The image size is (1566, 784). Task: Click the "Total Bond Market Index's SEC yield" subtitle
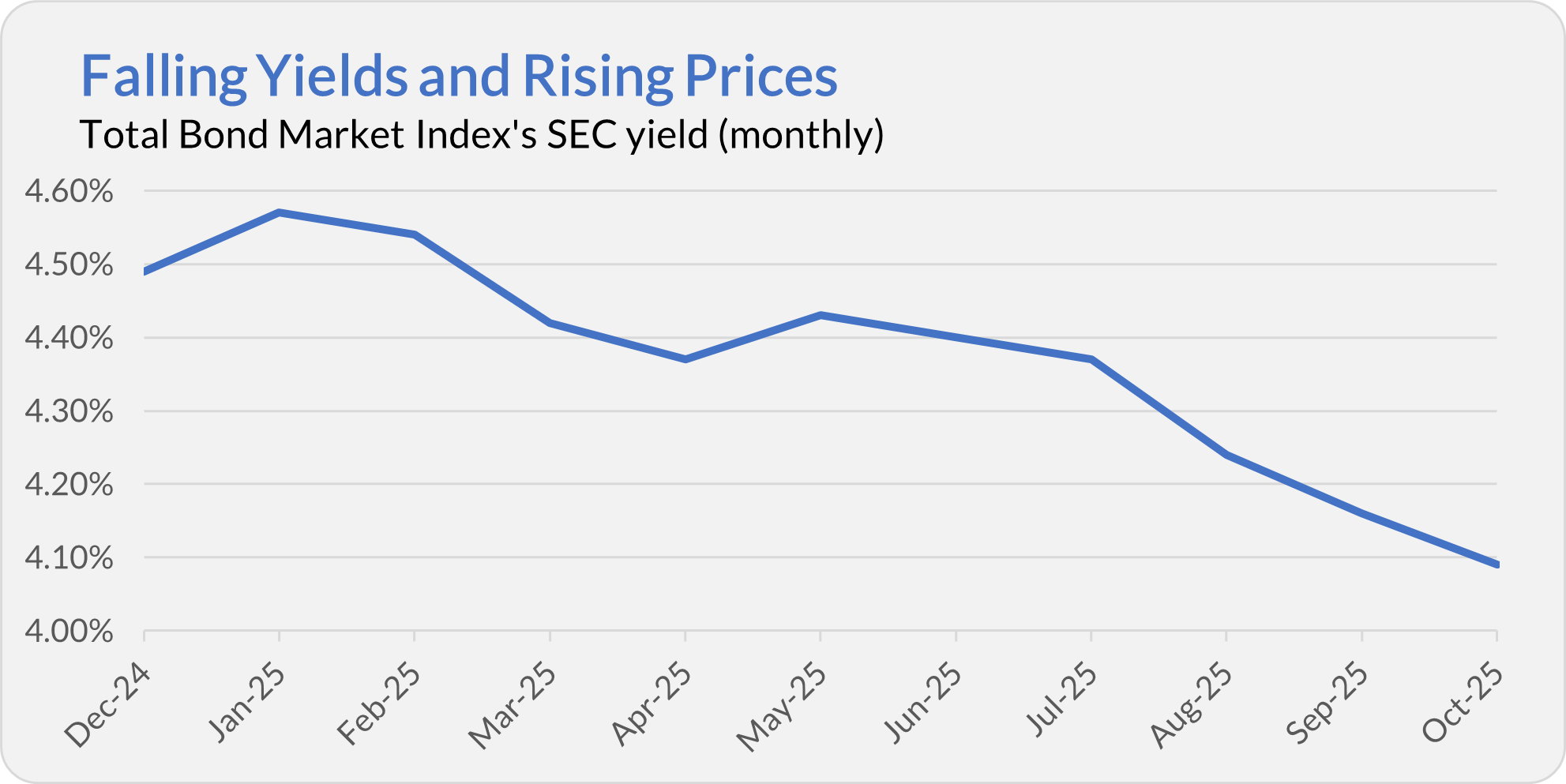coord(482,134)
